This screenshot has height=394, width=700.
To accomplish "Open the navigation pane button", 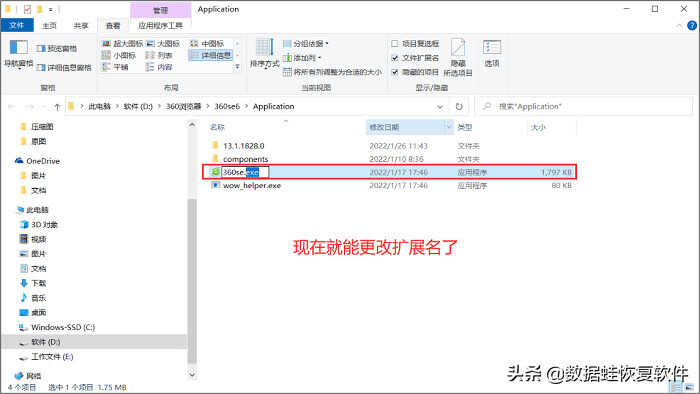I will point(18,54).
